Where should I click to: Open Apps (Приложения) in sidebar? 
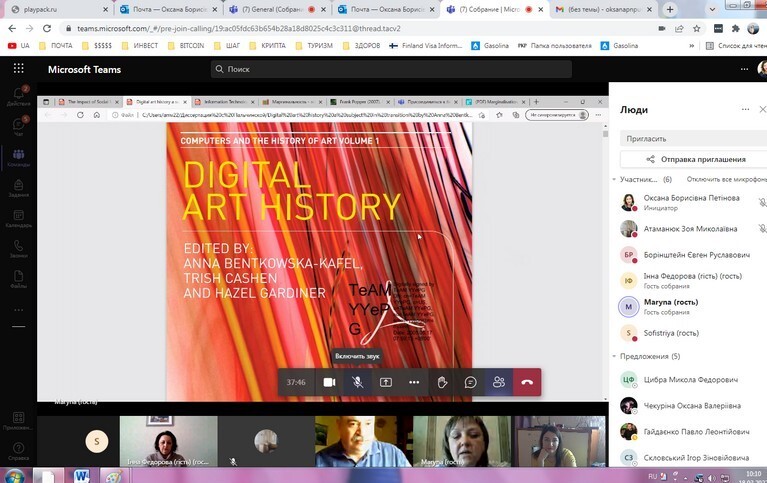[19, 421]
